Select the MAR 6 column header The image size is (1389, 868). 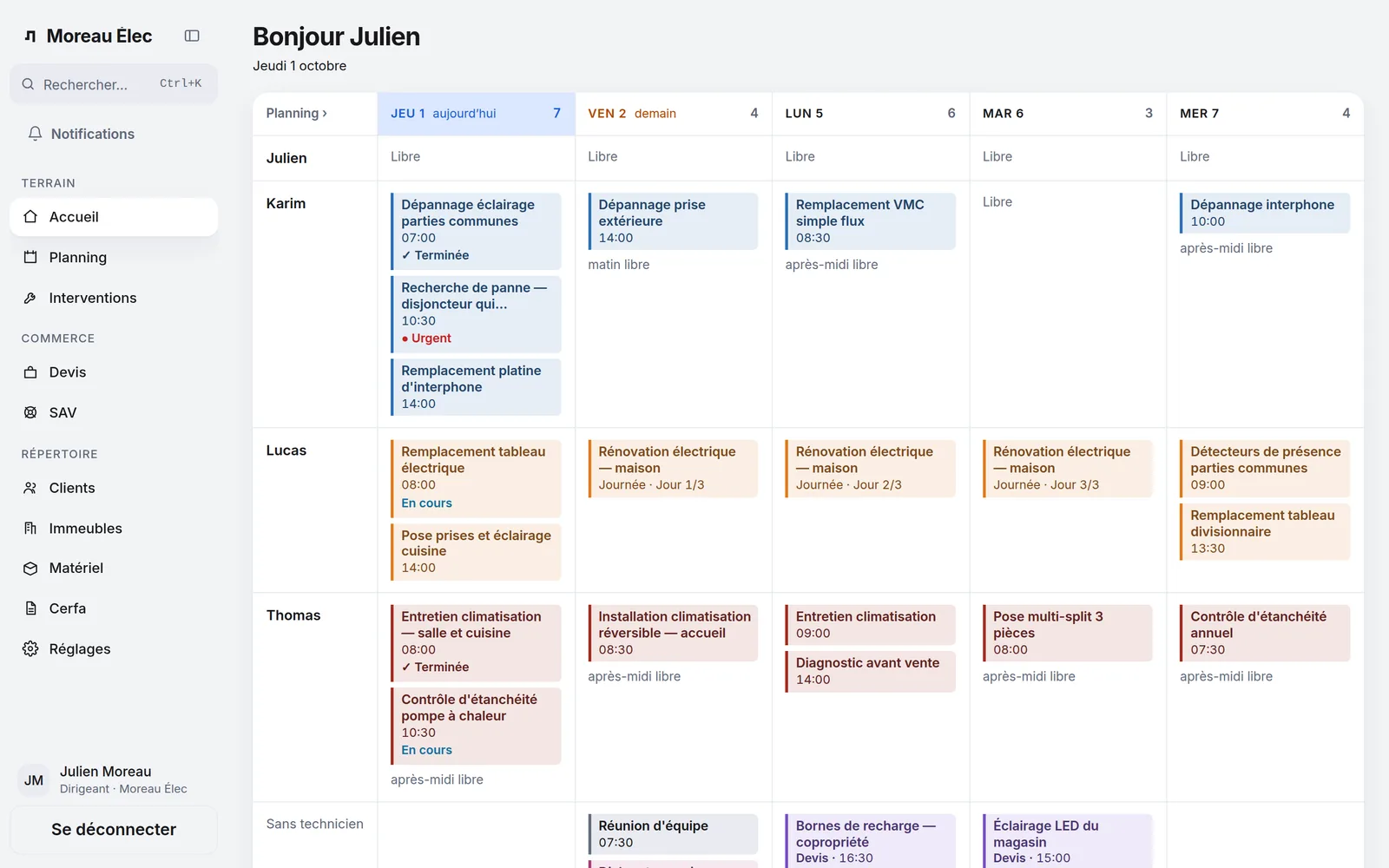(x=1068, y=114)
